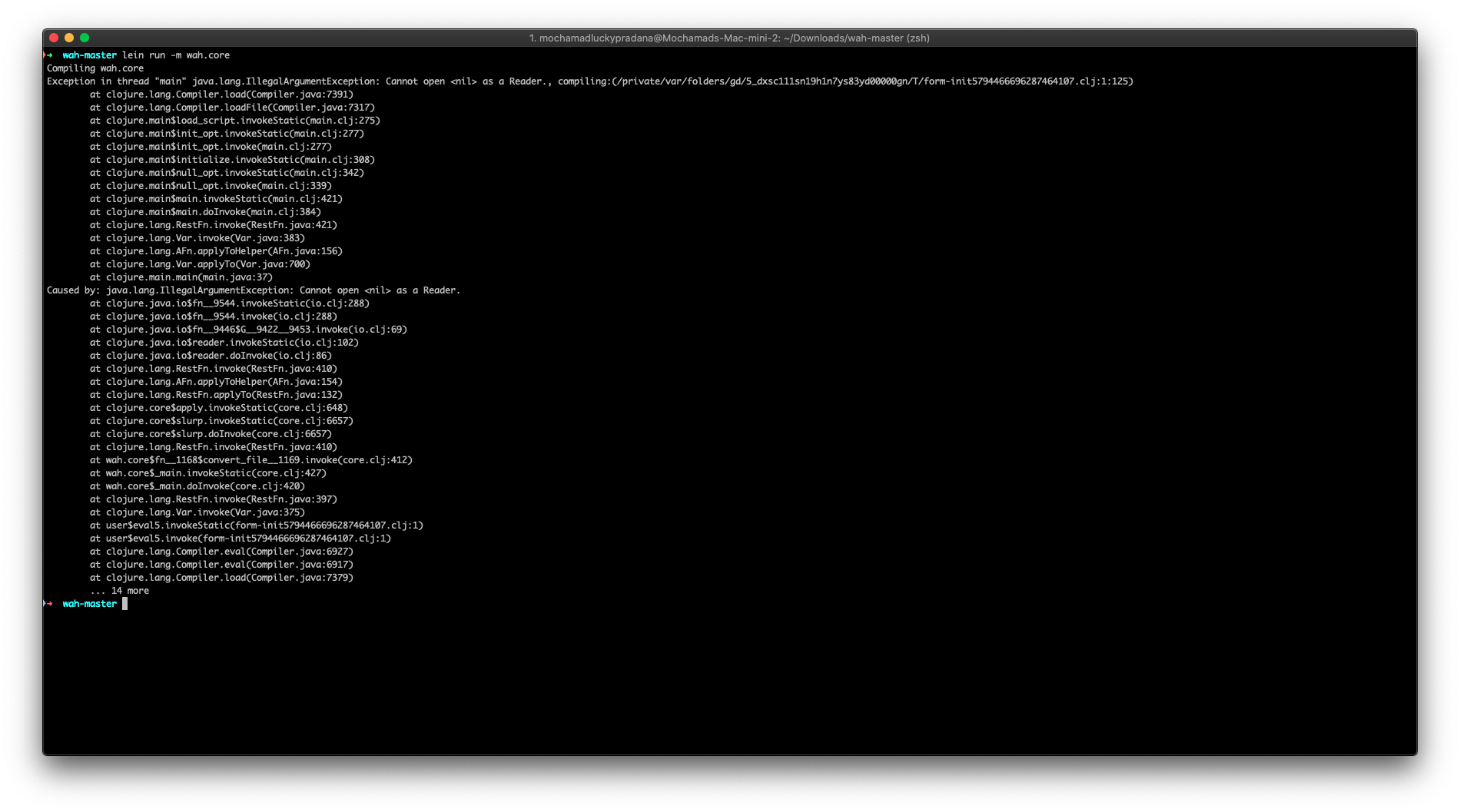Select the wah-master directory label in the top prompt
The image size is (1460, 812).
88,55
